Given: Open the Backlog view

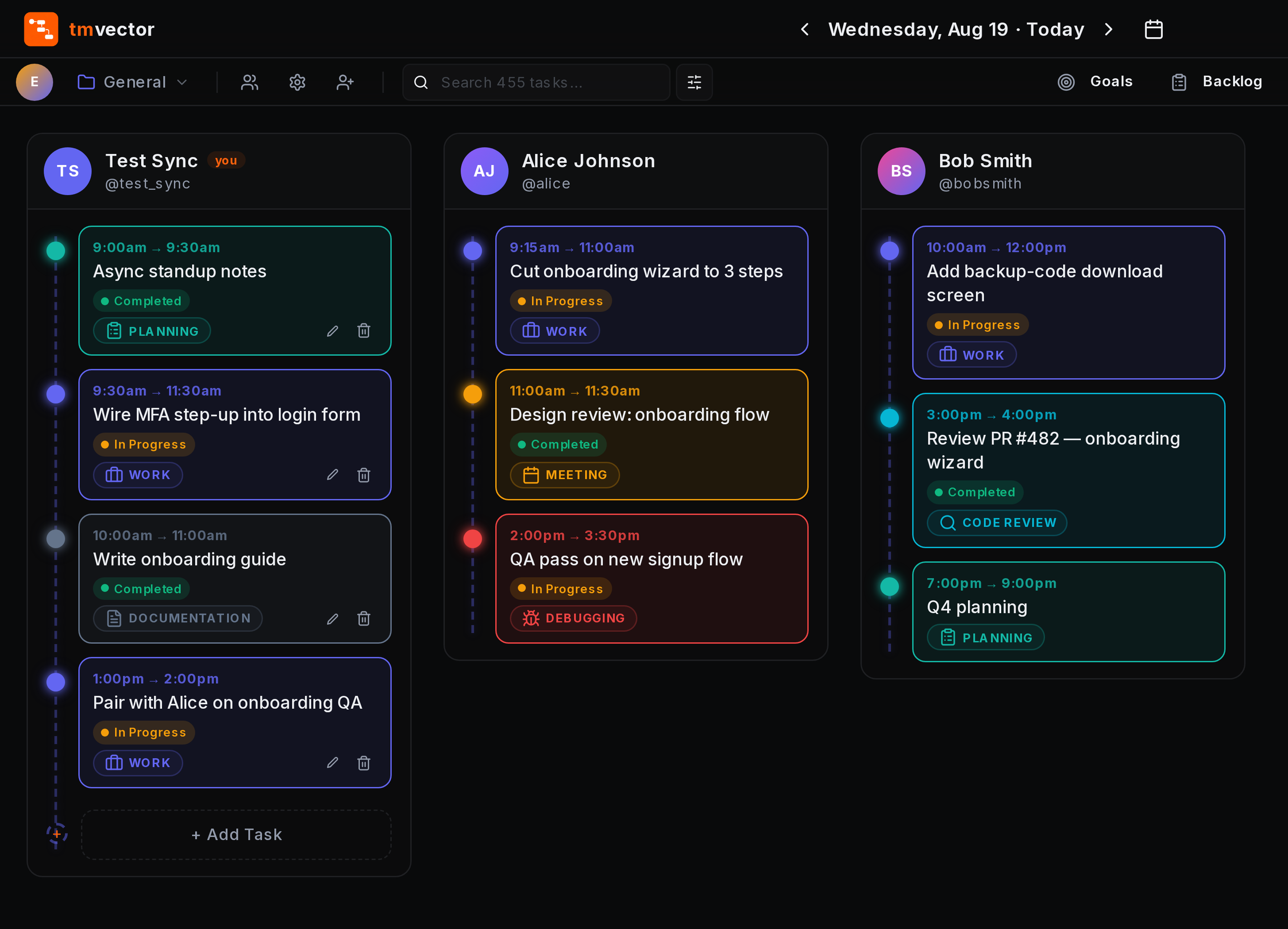Looking at the screenshot, I should [1217, 82].
